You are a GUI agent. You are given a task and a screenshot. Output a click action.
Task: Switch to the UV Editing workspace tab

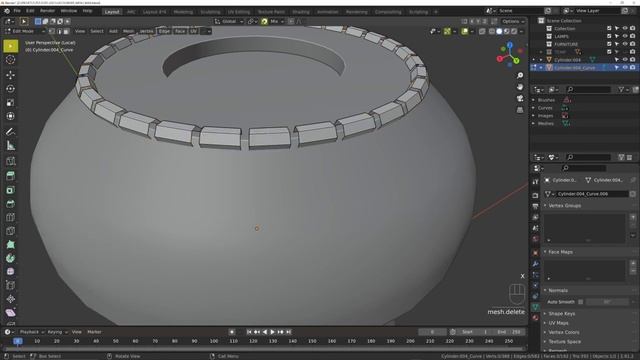click(239, 12)
